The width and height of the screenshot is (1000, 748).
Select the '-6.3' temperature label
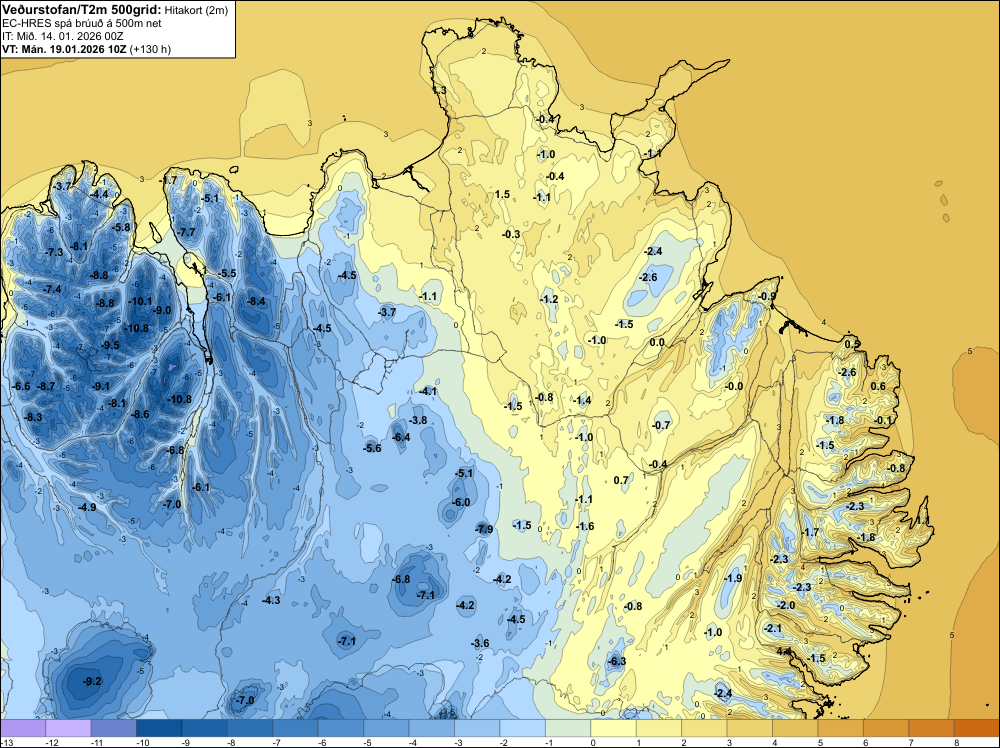pos(617,661)
